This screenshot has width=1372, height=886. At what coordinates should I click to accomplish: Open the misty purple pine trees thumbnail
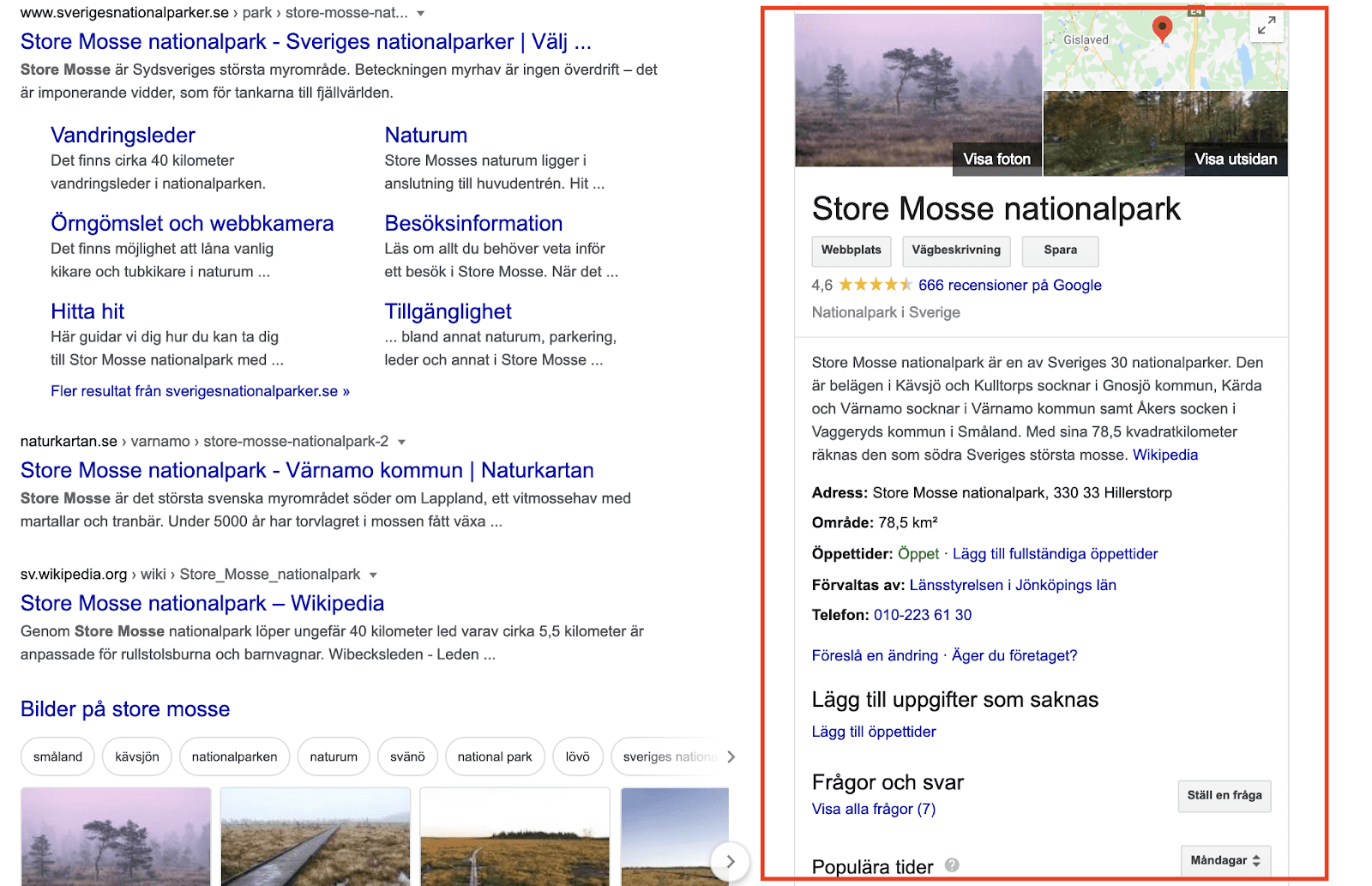coord(116,836)
